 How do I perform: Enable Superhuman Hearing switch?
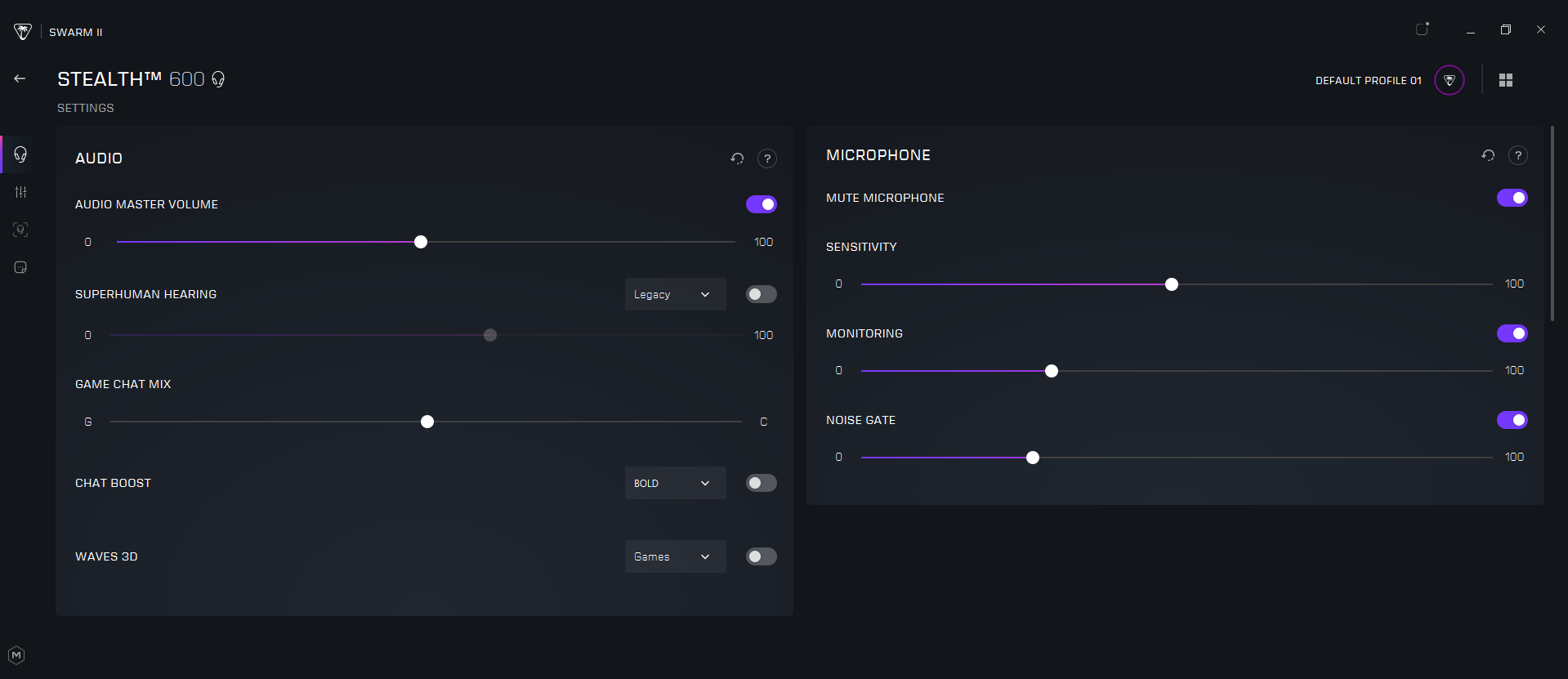762,294
